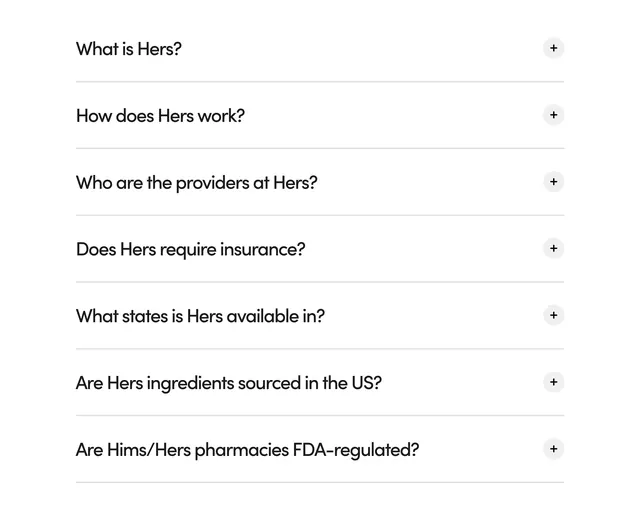
Task: Reveal the answer about pharmacies being FDA-regulated
Action: 320,450
